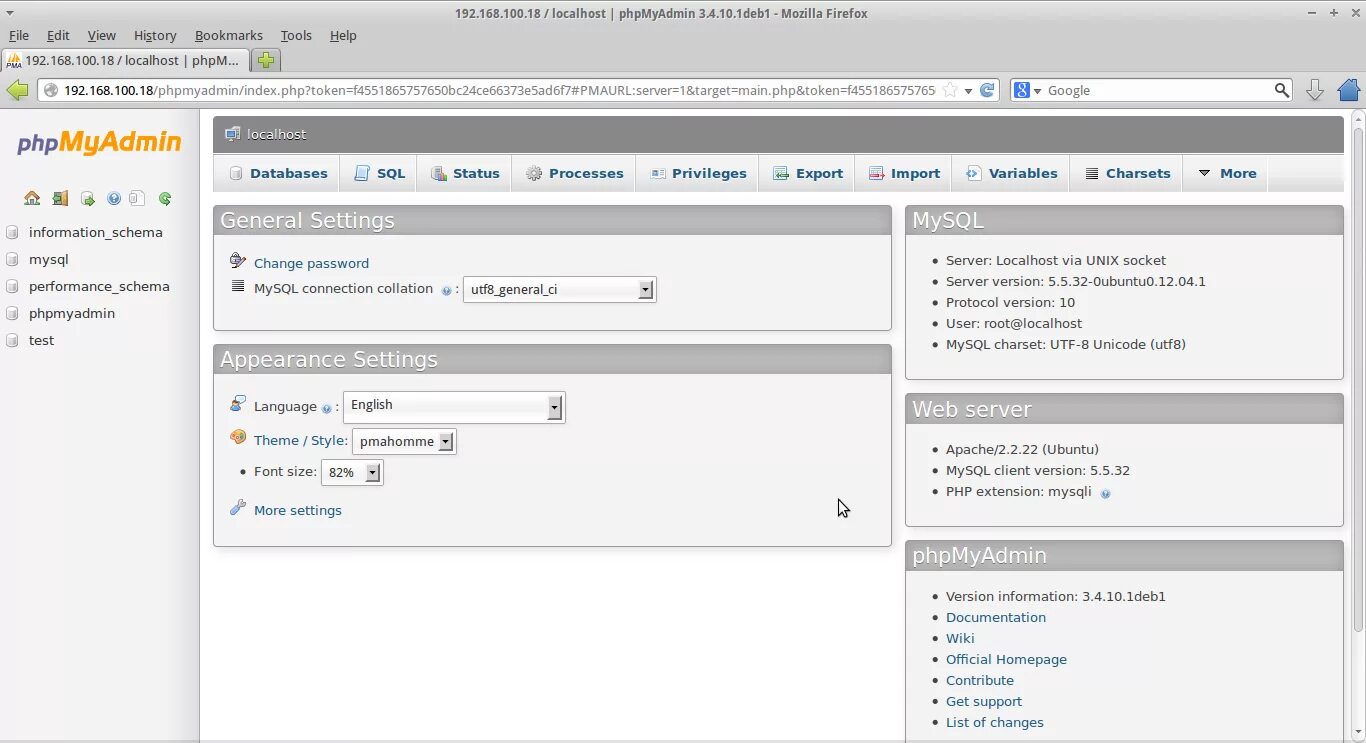The width and height of the screenshot is (1366, 743).
Task: Click the Google search engine icon
Action: 1022,90
